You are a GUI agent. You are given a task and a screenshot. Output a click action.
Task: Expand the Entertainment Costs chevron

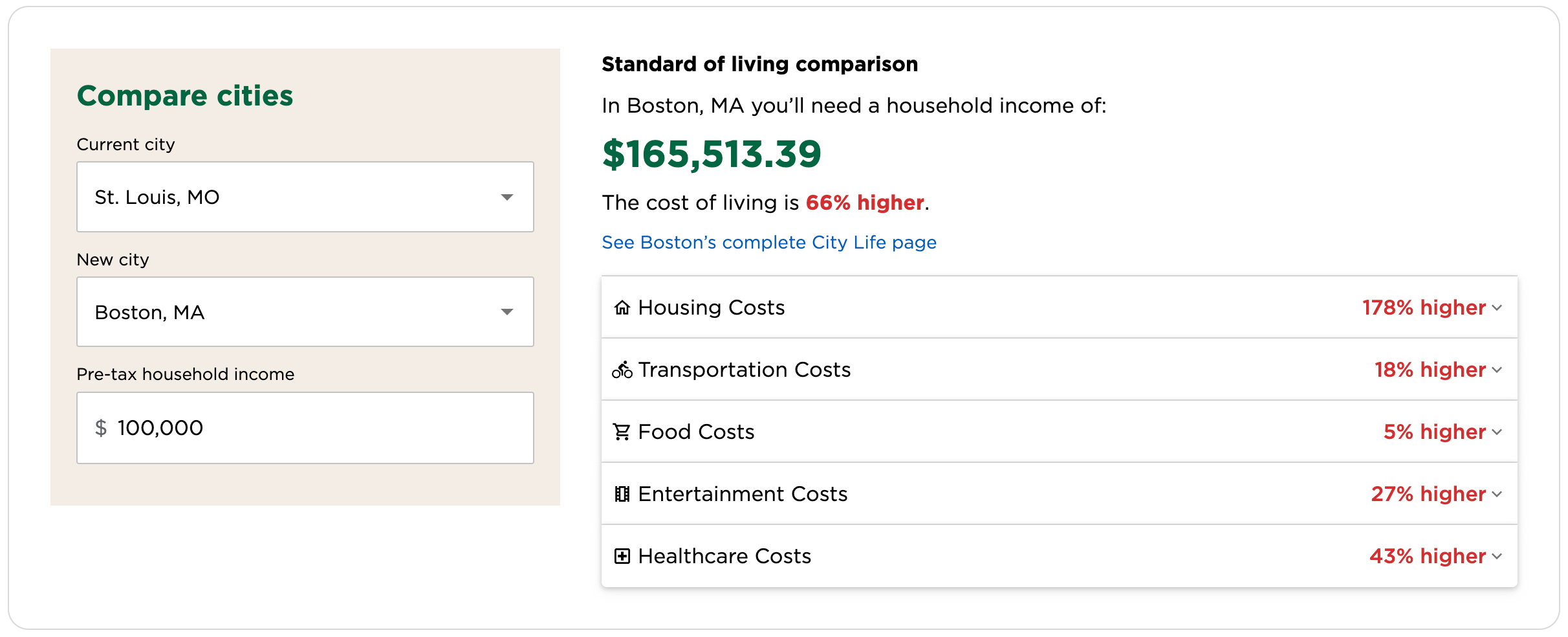coord(1497,495)
